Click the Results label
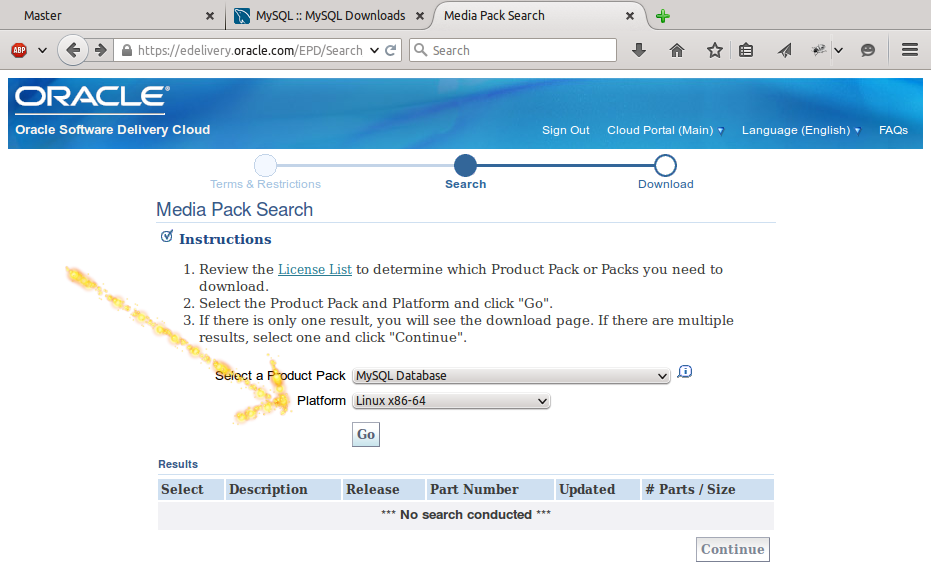The height and width of the screenshot is (576, 931). tap(178, 464)
